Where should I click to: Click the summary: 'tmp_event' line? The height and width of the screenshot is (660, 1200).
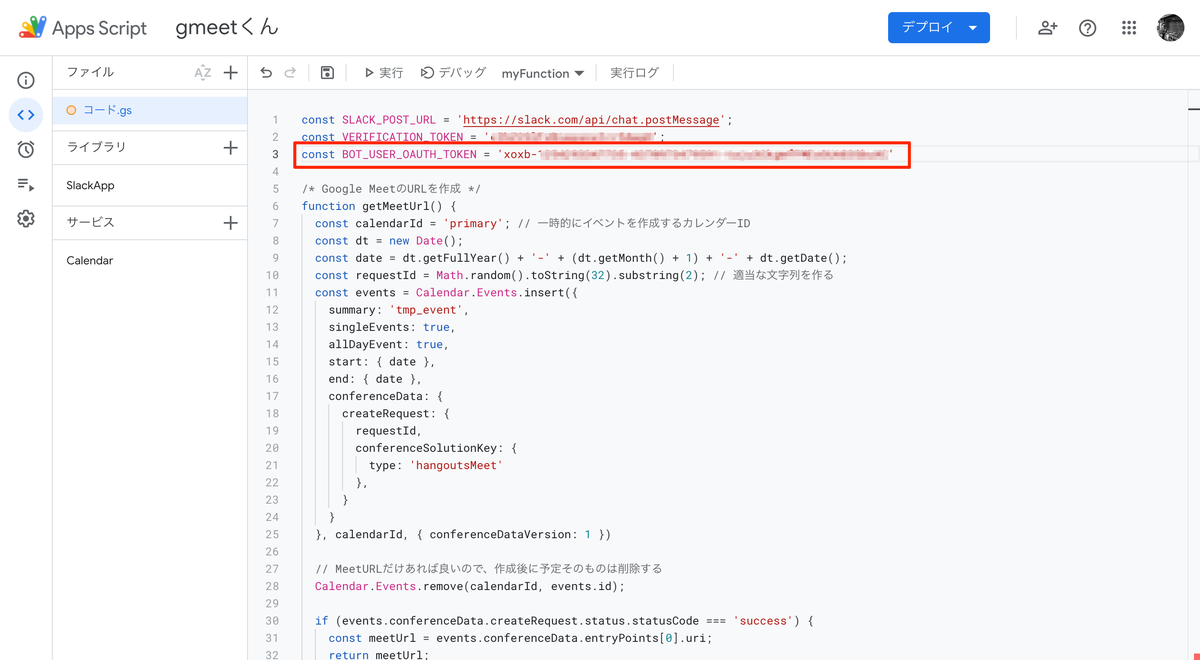[x=398, y=310]
